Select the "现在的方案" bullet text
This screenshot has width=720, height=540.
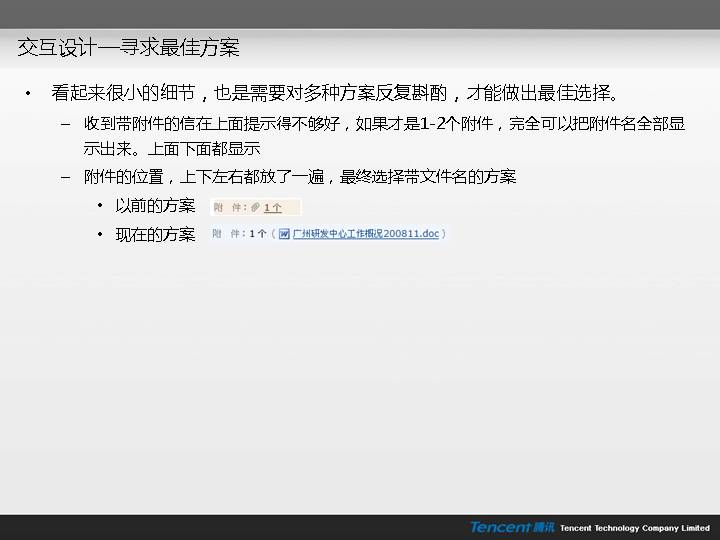click(x=155, y=234)
